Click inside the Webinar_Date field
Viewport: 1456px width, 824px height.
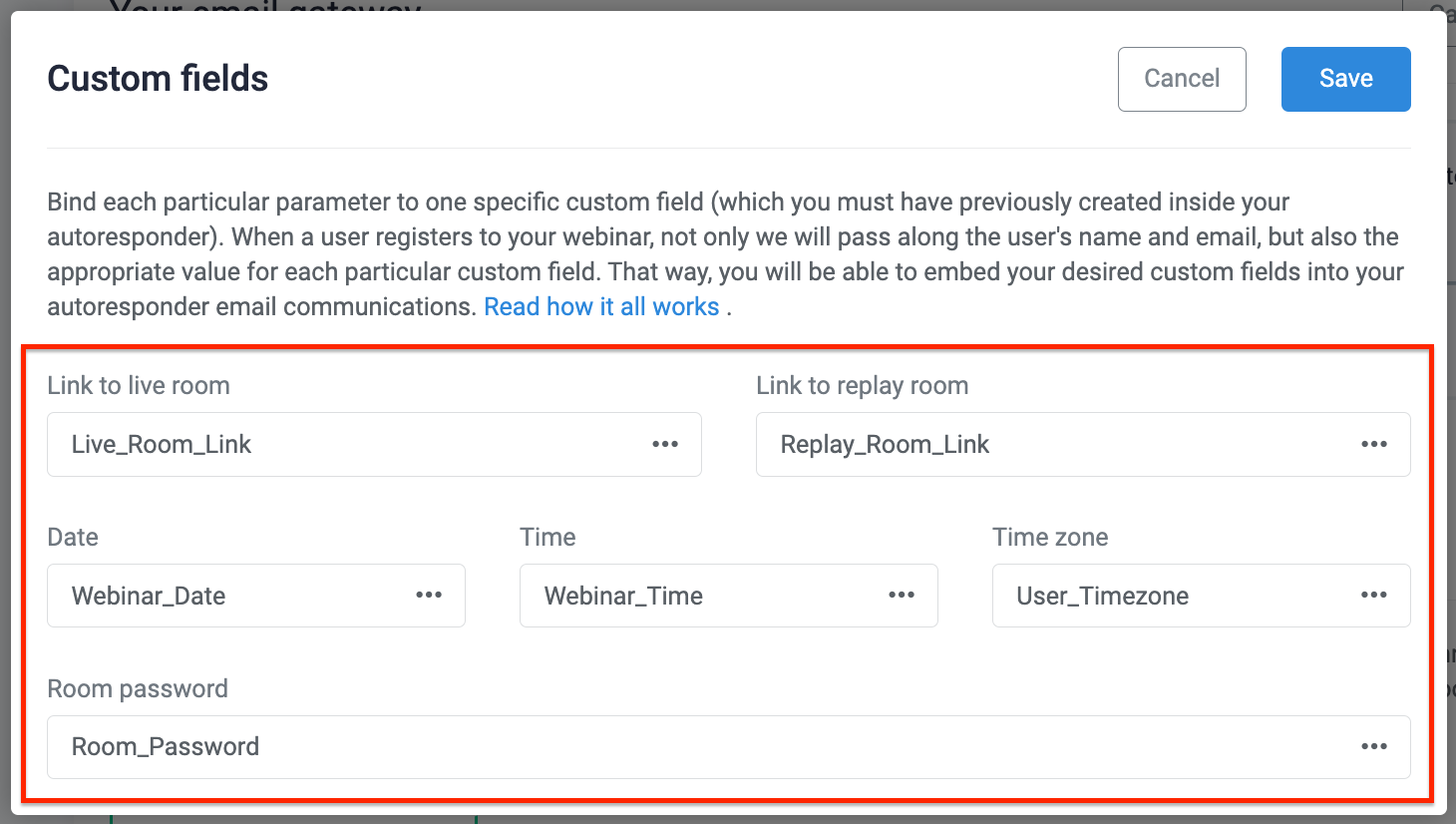coord(199,595)
